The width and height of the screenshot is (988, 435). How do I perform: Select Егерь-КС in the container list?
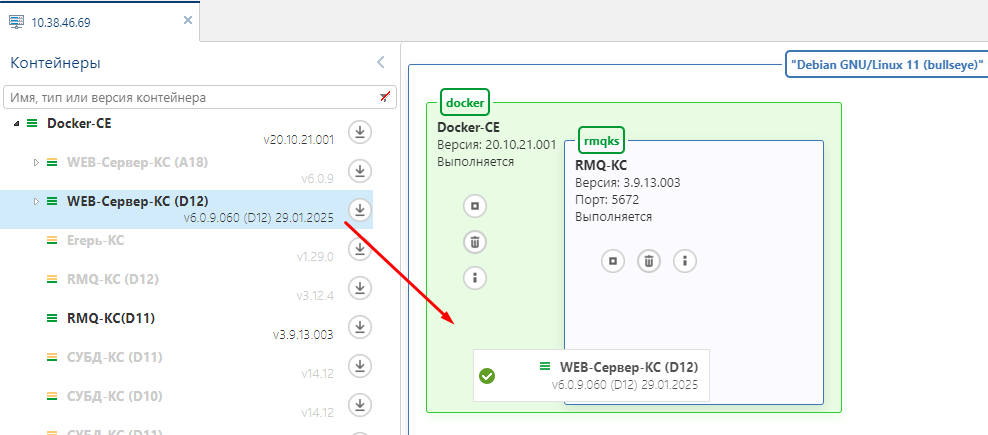(x=95, y=240)
